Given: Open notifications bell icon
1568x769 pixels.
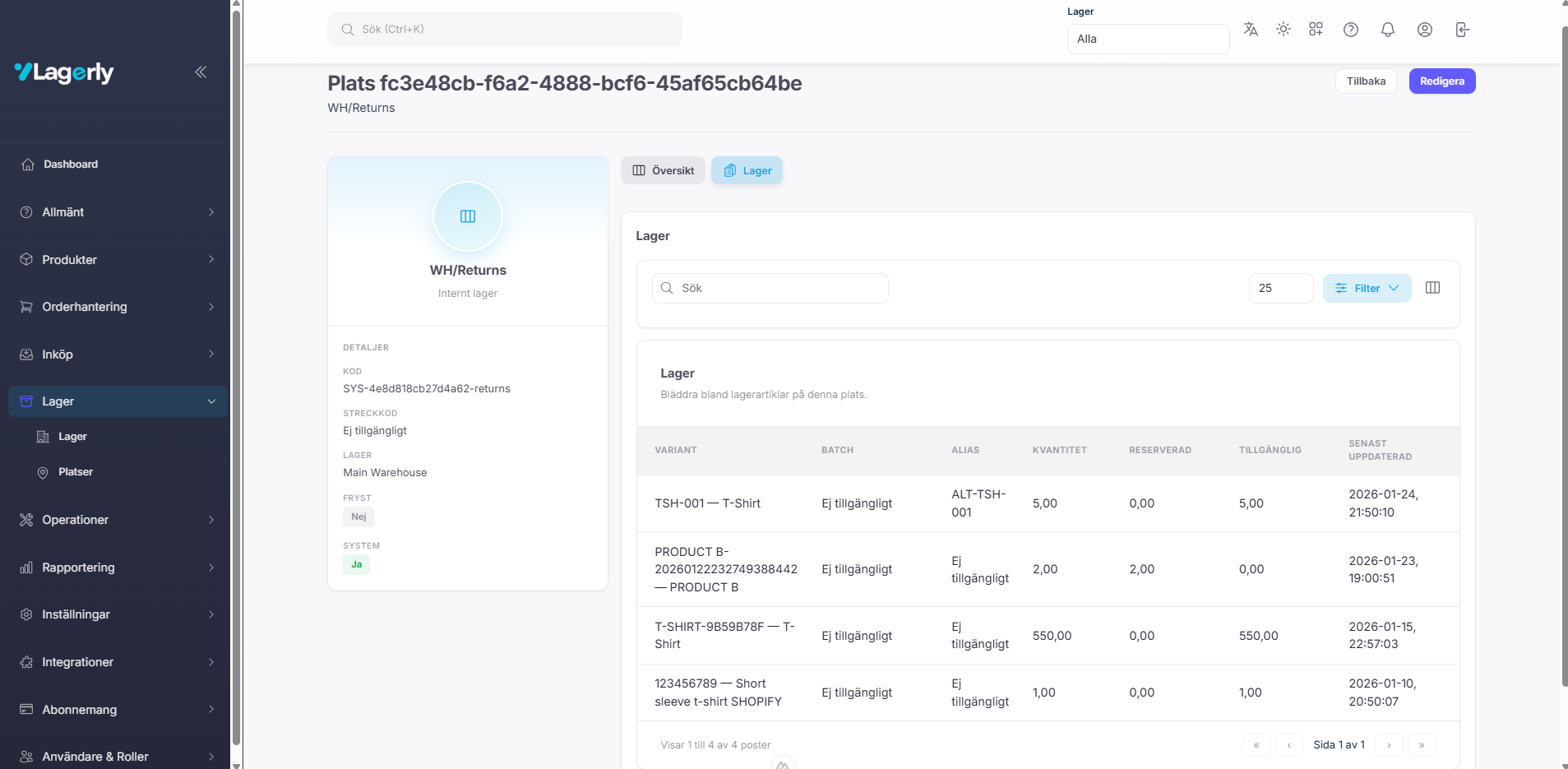Looking at the screenshot, I should pyautogui.click(x=1387, y=30).
